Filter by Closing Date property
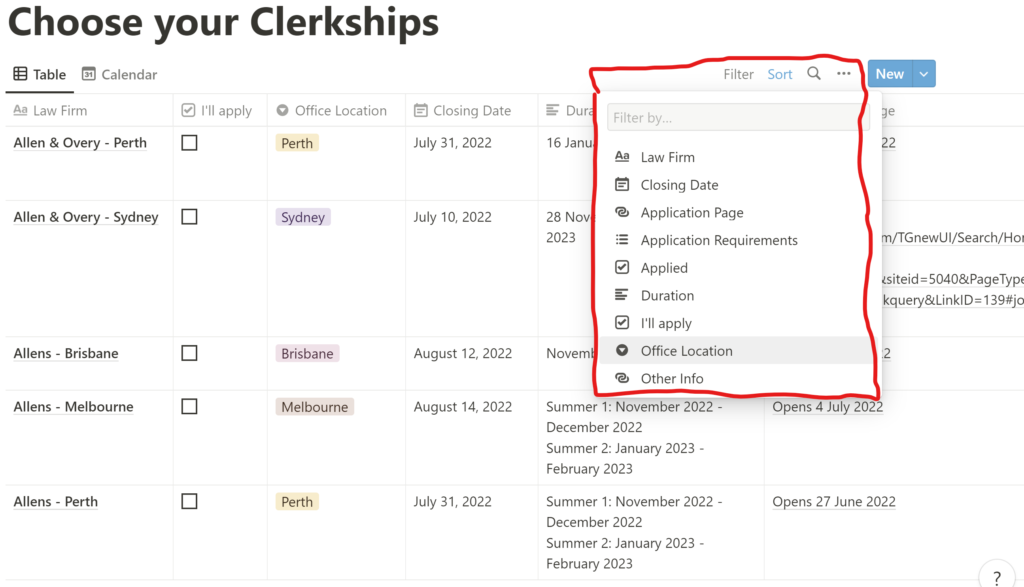Viewport: 1024px width, 587px height. (734, 185)
